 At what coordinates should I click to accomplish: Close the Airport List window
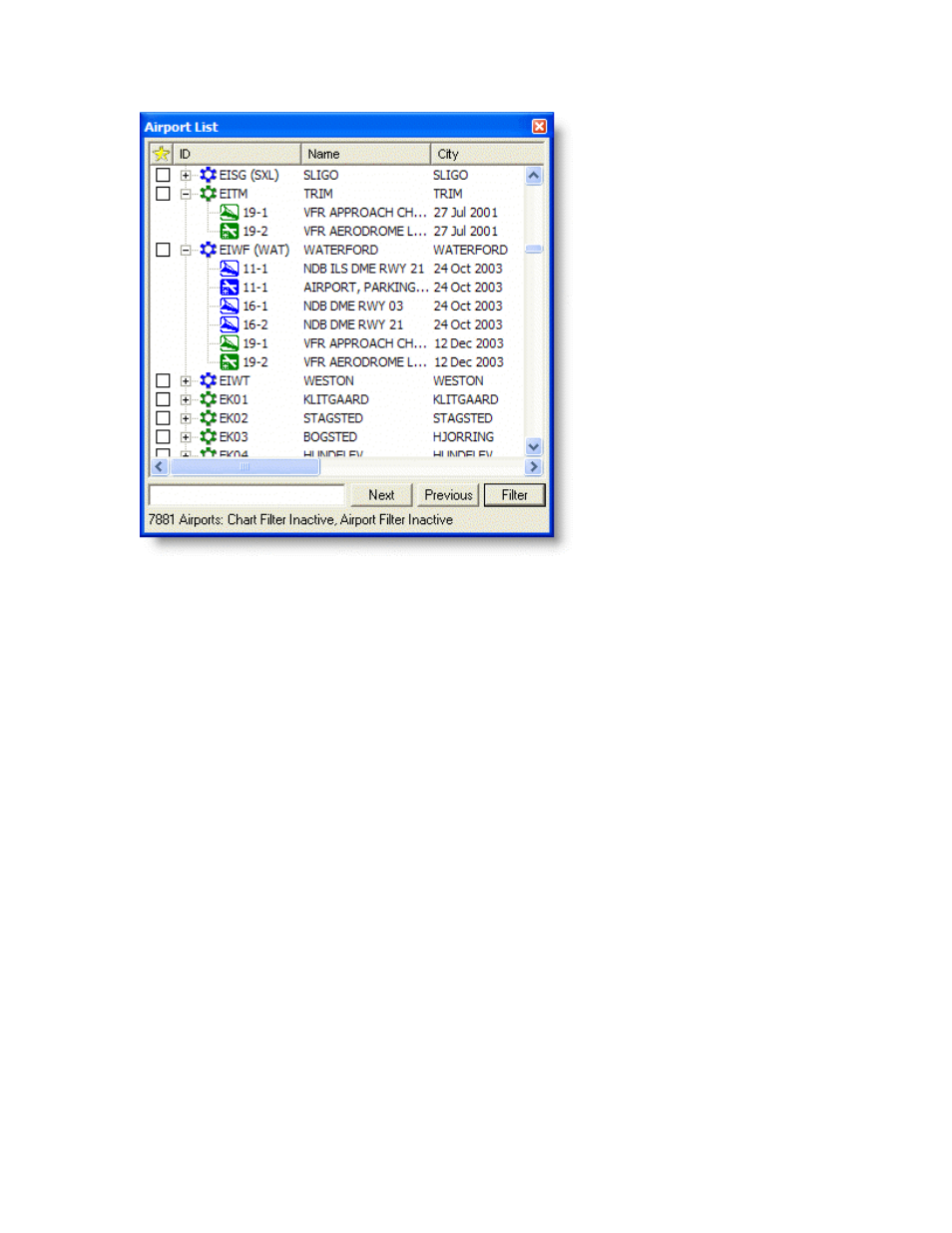click(x=539, y=127)
